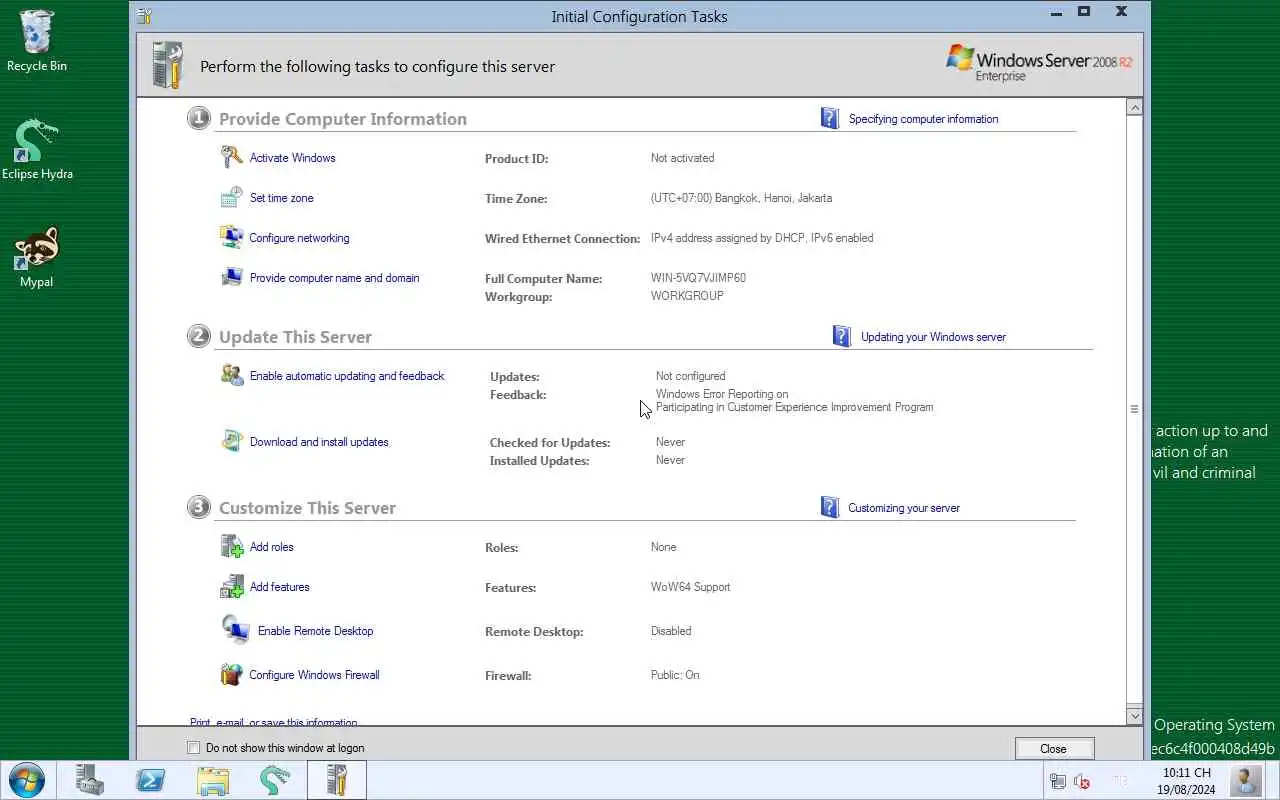The width and height of the screenshot is (1280, 800).
Task: Open the Set time zone link
Action: [281, 198]
